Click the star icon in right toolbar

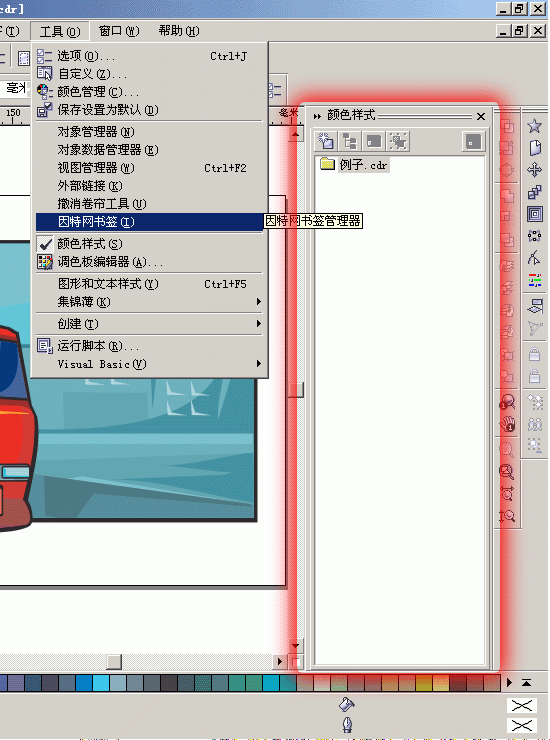534,126
